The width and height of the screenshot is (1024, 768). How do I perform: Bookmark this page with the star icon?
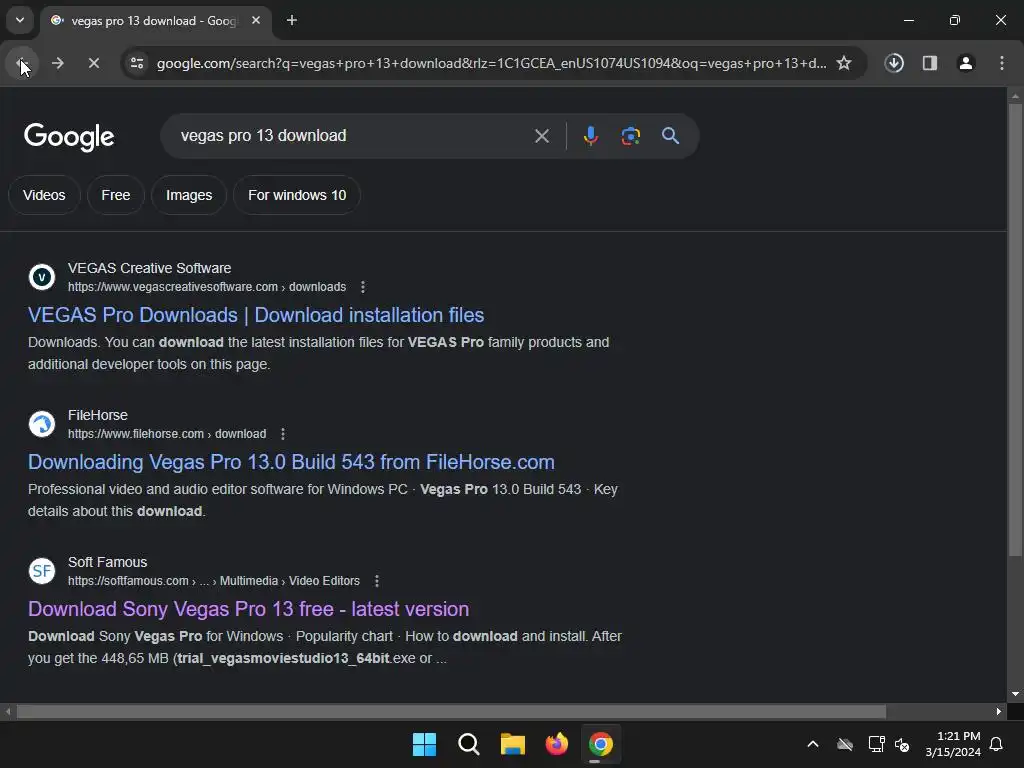pos(844,63)
